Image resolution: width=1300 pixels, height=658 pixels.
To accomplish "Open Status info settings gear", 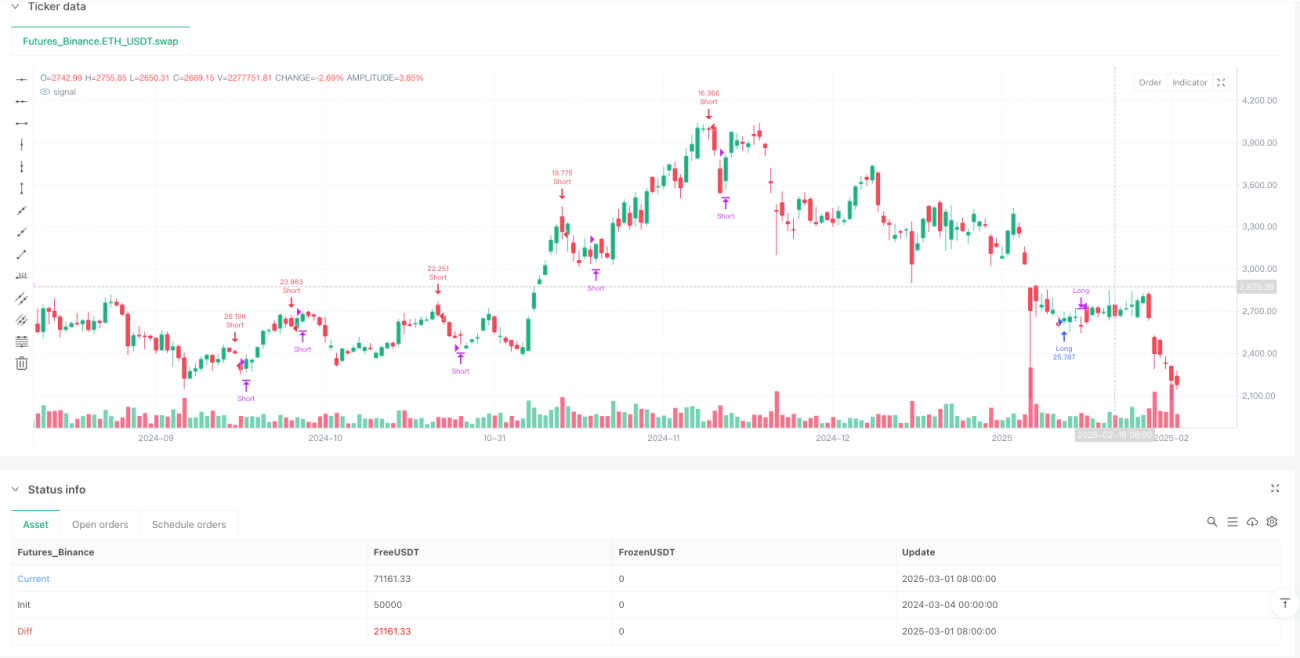I will (1272, 522).
